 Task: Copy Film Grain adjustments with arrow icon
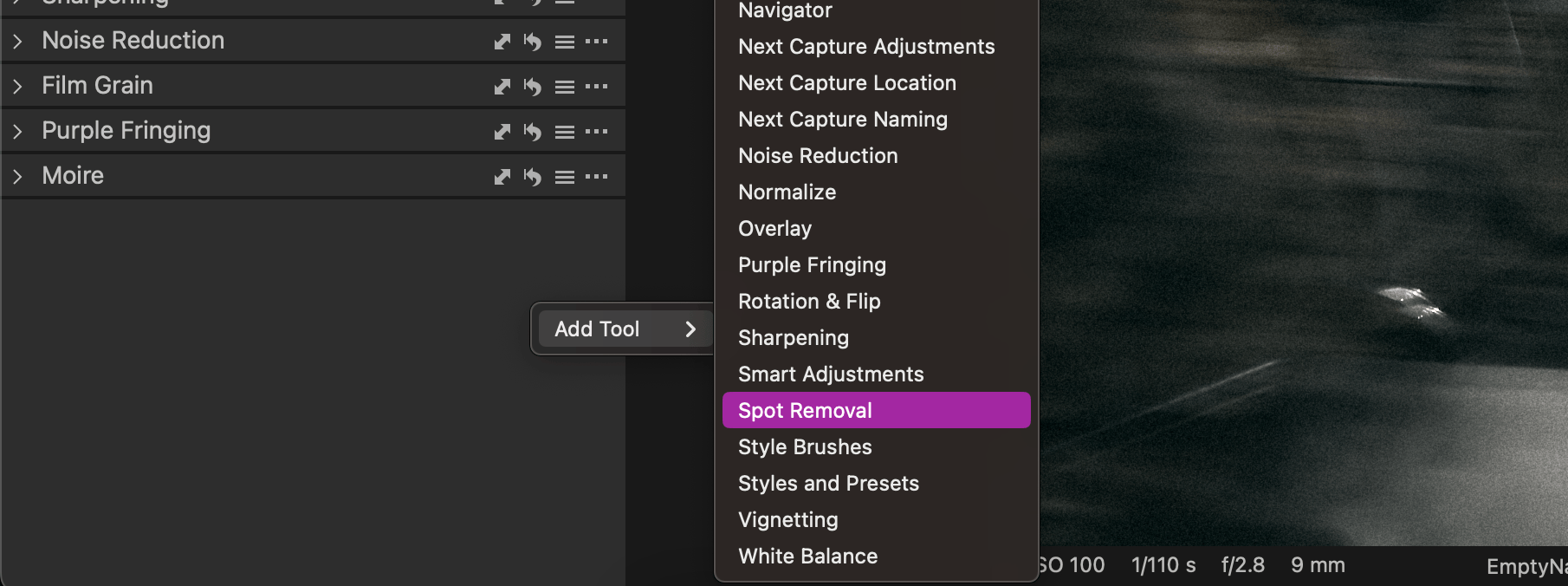tap(502, 87)
